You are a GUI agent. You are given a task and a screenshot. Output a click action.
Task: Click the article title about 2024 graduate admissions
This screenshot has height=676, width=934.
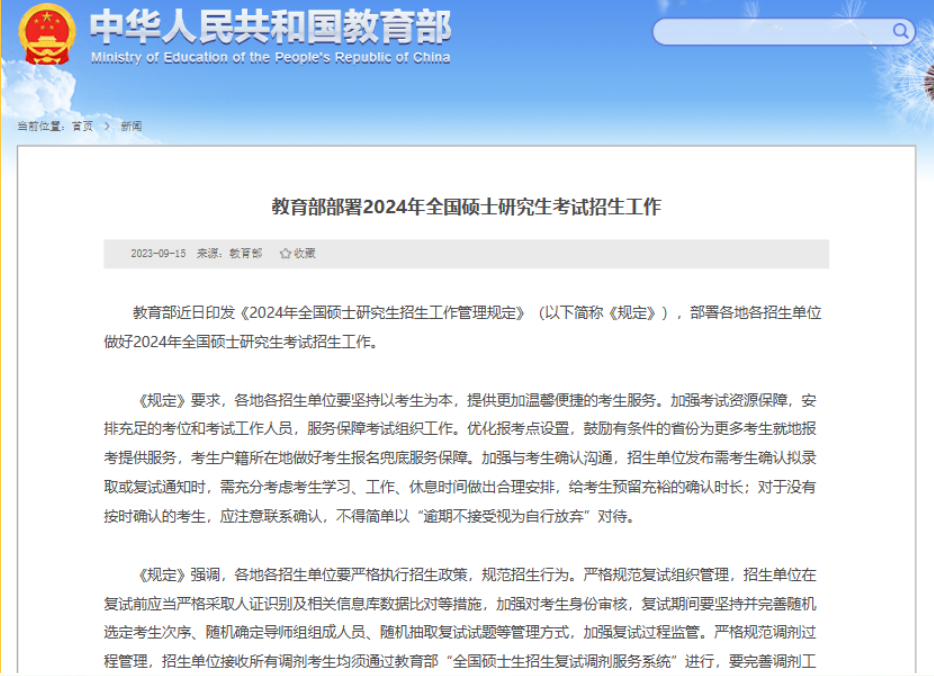[467, 208]
